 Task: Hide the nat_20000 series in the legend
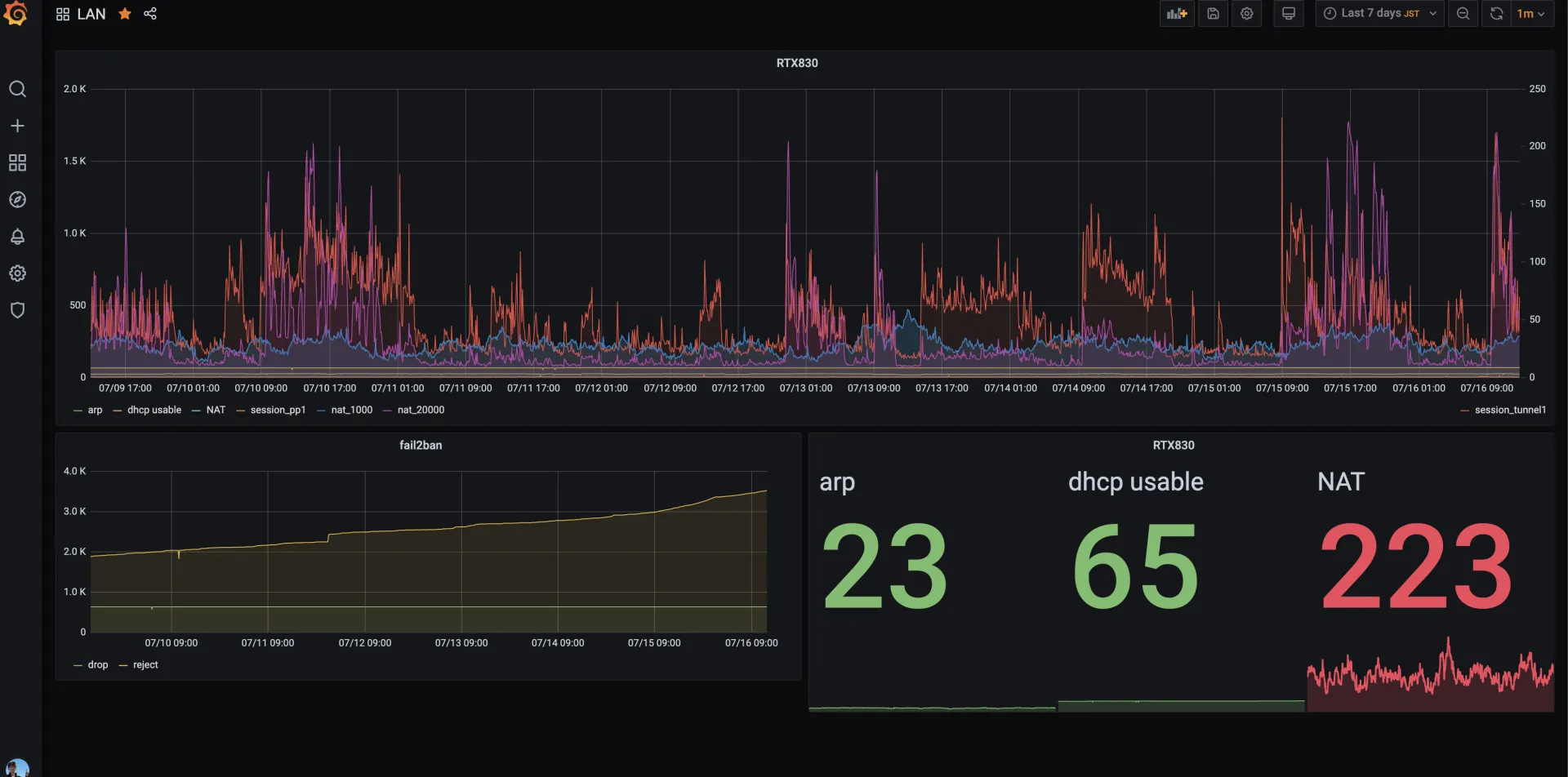coord(419,410)
